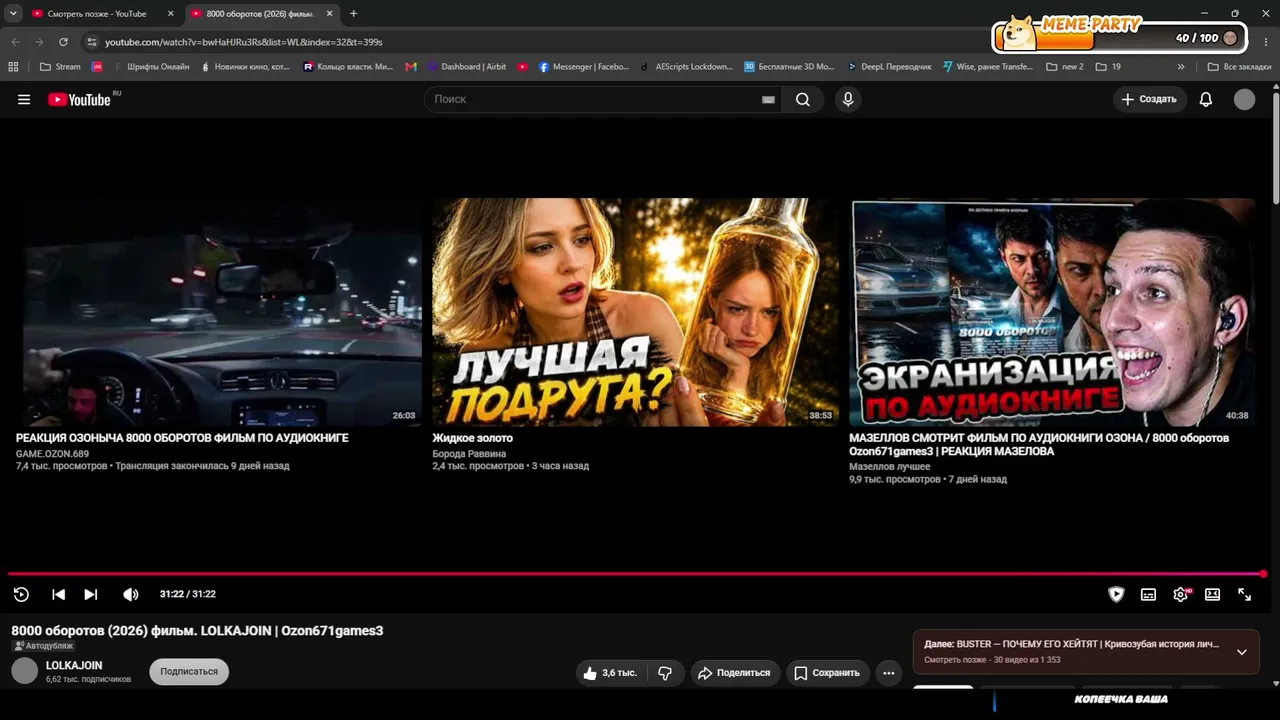Click the address bar URL
Screen dimensions: 1280x720
point(244,42)
